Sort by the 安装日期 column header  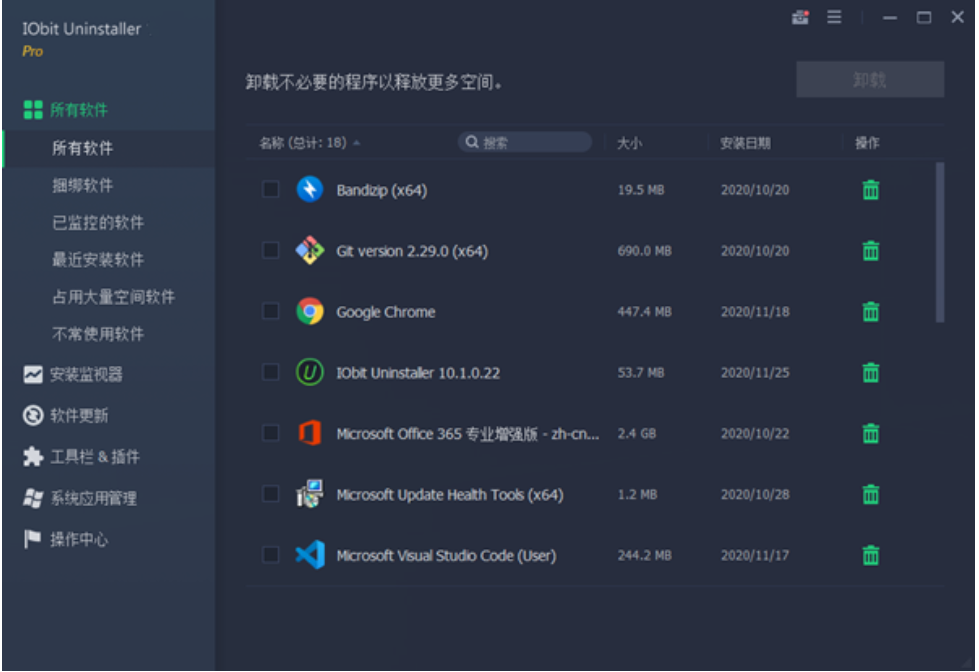pos(745,143)
